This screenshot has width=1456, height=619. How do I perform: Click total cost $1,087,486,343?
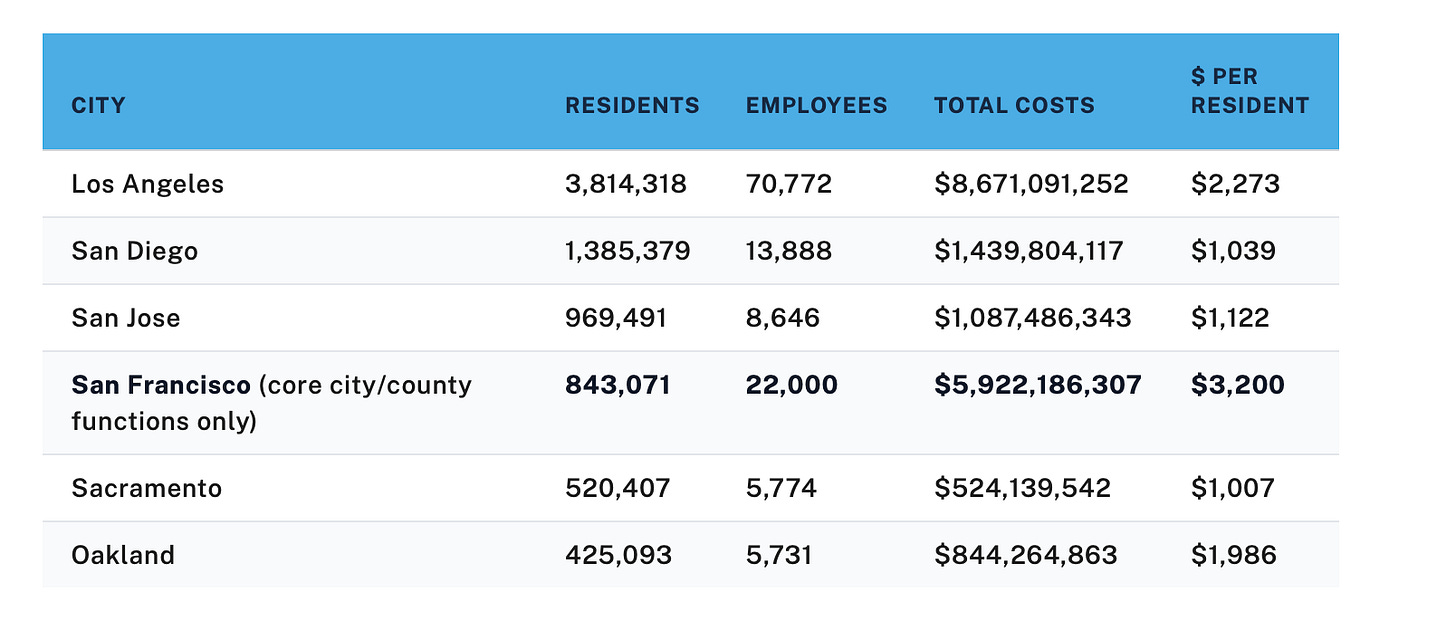tap(1033, 318)
